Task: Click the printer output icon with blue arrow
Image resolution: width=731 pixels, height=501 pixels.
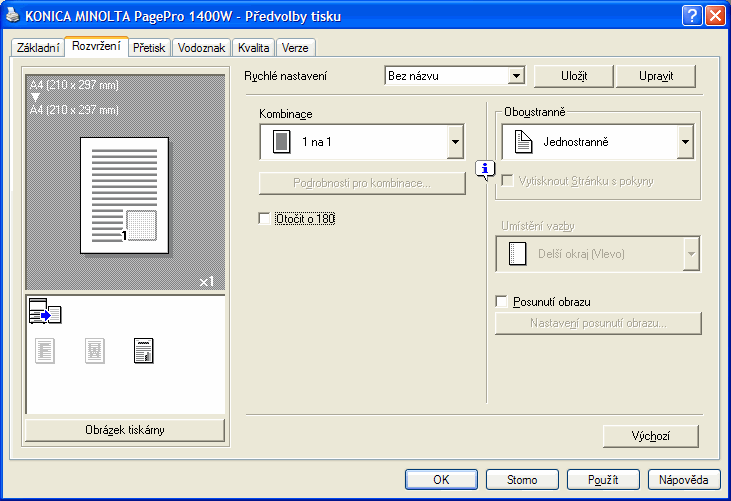Action: click(45, 313)
